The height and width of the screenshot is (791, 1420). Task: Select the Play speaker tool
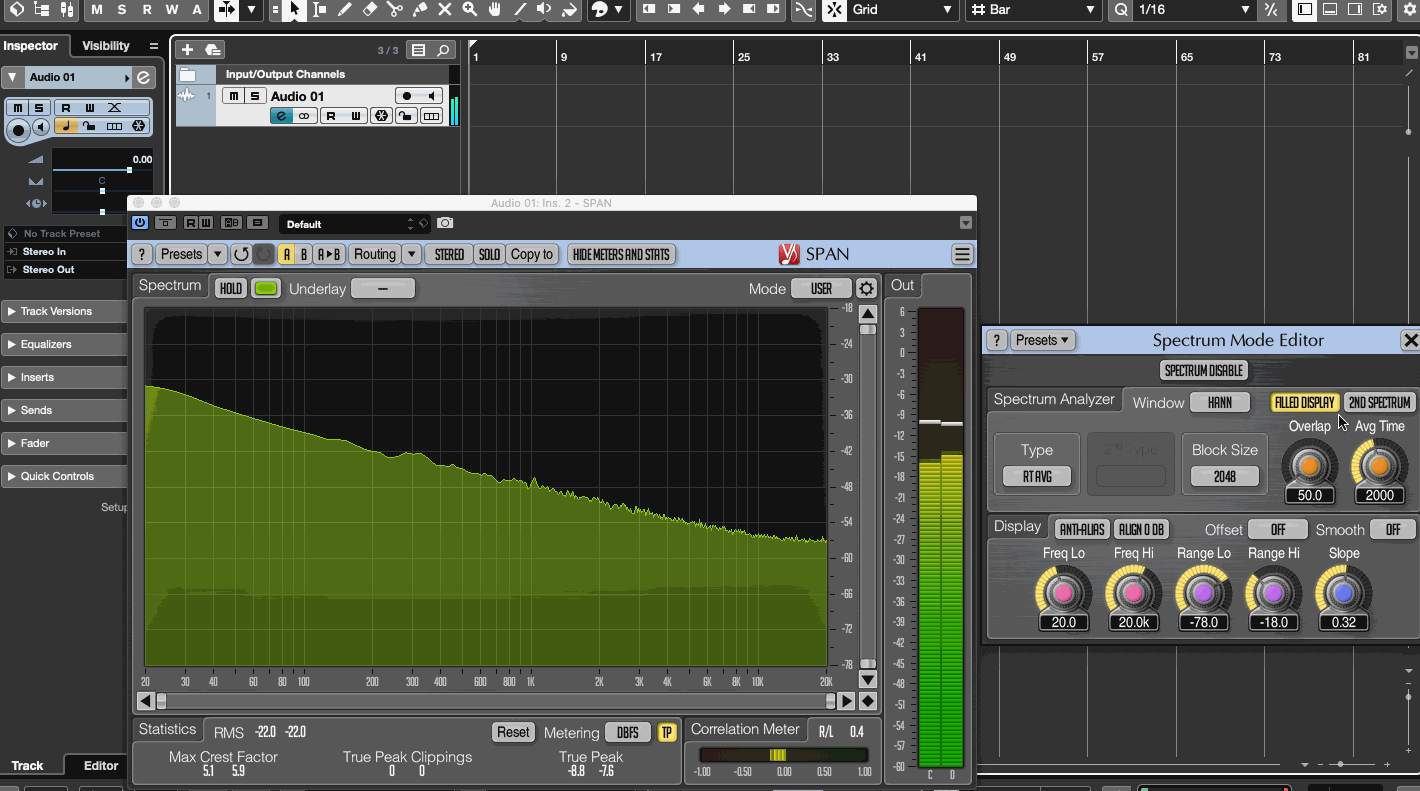[x=544, y=10]
